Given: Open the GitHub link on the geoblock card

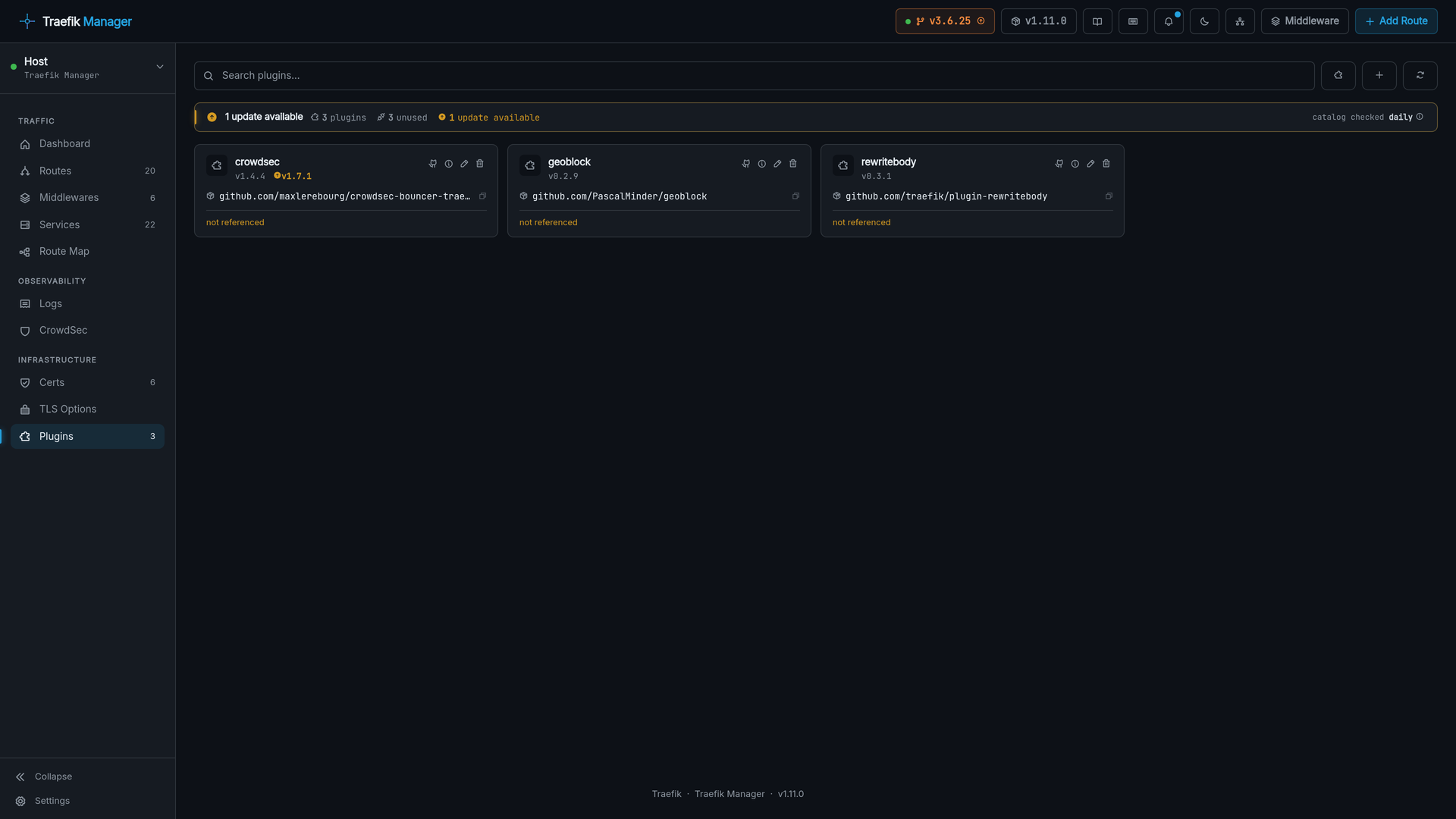Looking at the screenshot, I should [746, 164].
